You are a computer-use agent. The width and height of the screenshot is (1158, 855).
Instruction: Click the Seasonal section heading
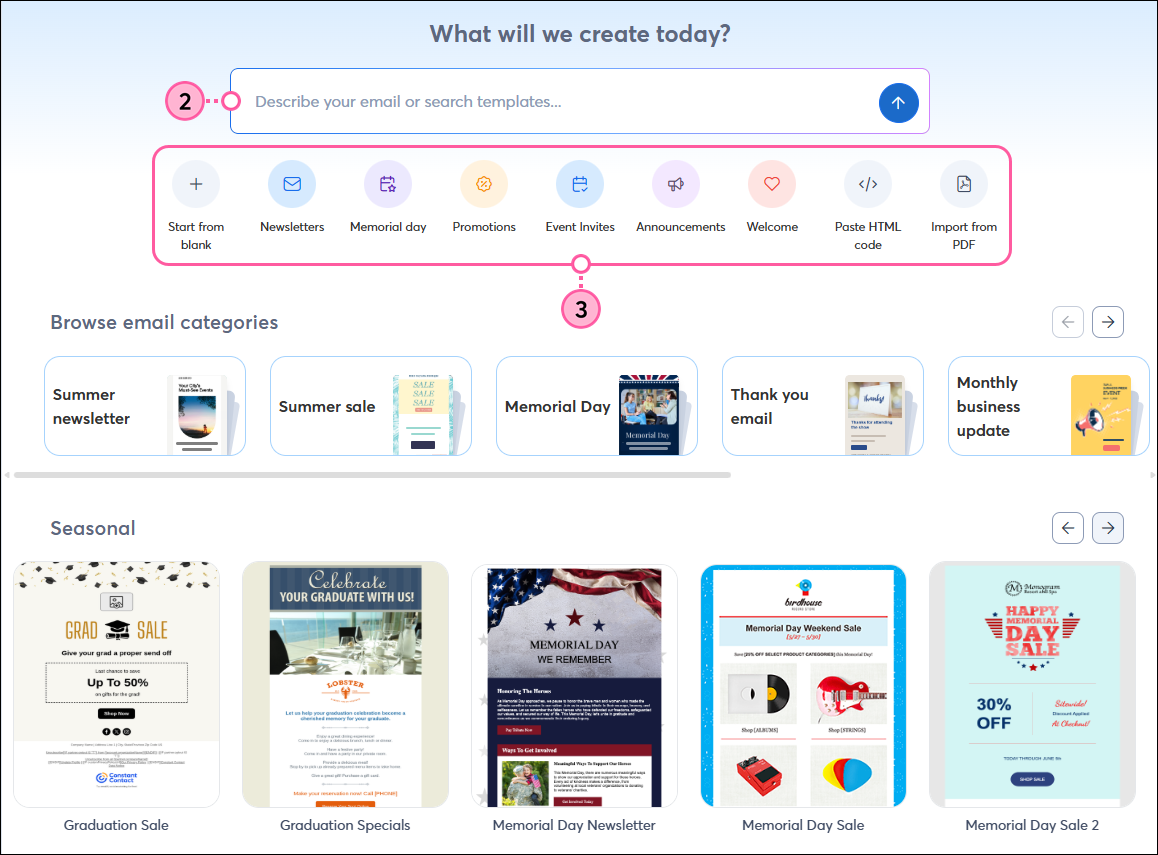93,528
